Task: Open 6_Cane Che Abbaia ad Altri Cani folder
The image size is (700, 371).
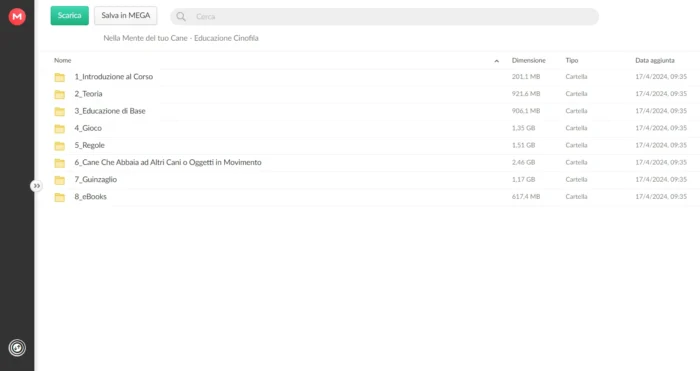Action: 168,162
